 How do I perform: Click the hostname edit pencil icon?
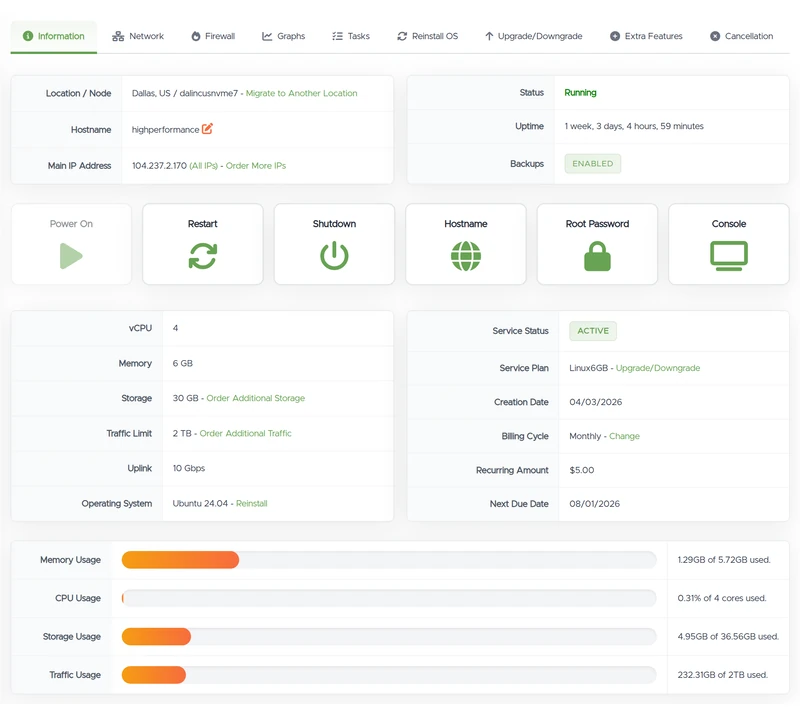point(207,129)
